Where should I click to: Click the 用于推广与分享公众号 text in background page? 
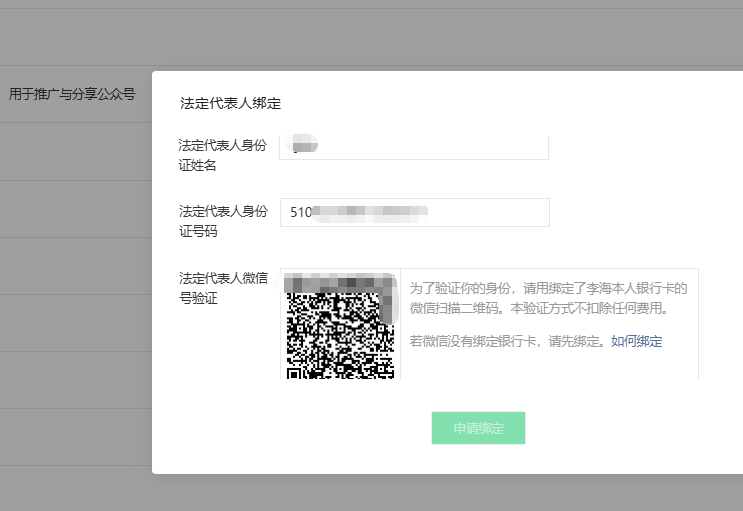72,94
